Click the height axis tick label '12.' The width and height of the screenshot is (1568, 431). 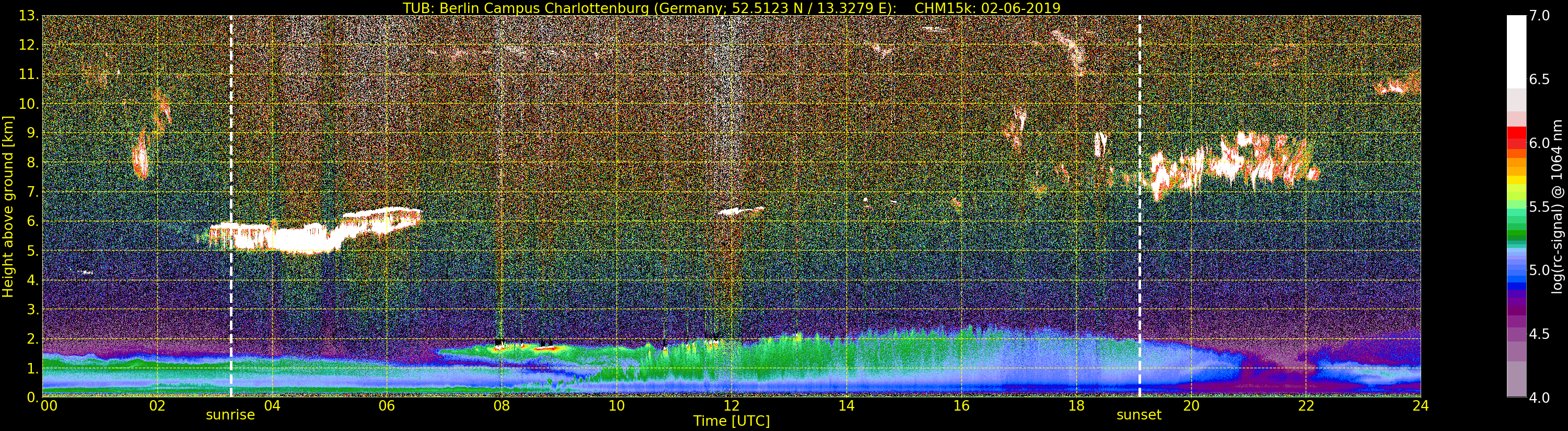pyautogui.click(x=29, y=45)
